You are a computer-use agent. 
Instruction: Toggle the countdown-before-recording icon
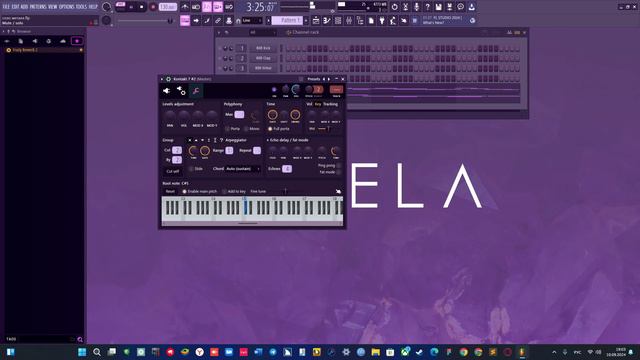tap(207, 7)
